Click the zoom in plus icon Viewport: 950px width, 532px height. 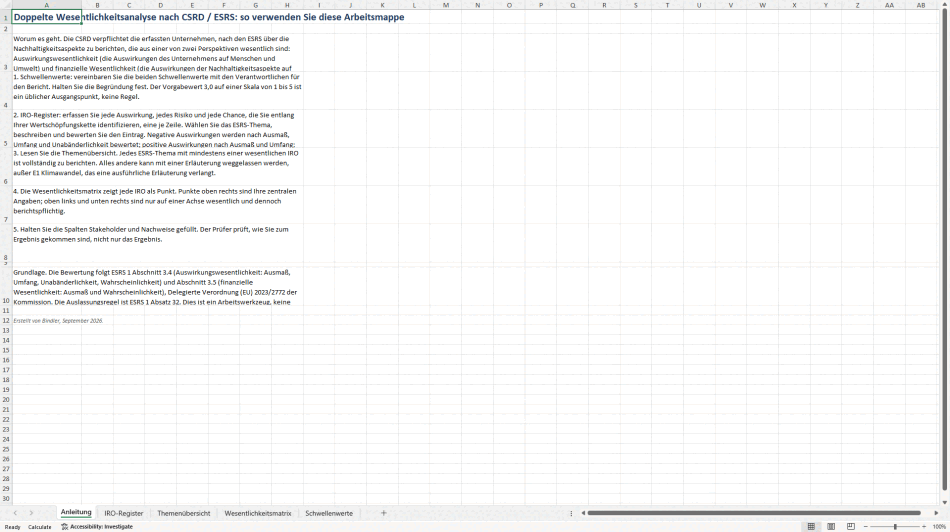click(x=924, y=527)
